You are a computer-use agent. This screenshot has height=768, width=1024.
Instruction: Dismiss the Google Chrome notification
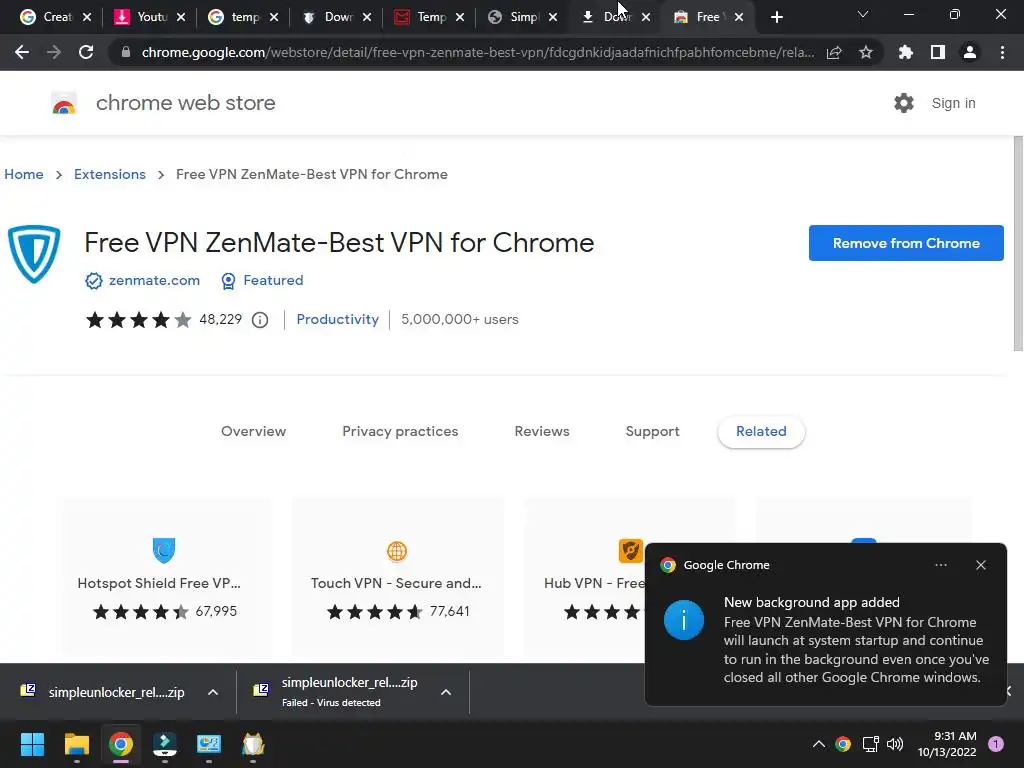pos(981,565)
